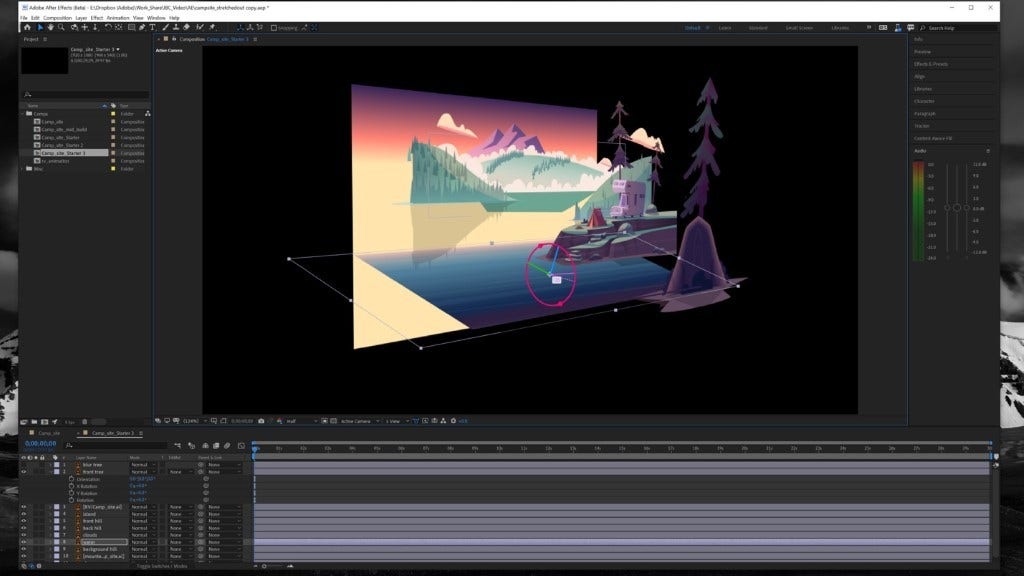Hide the island layer using its eye

pyautogui.click(x=24, y=514)
